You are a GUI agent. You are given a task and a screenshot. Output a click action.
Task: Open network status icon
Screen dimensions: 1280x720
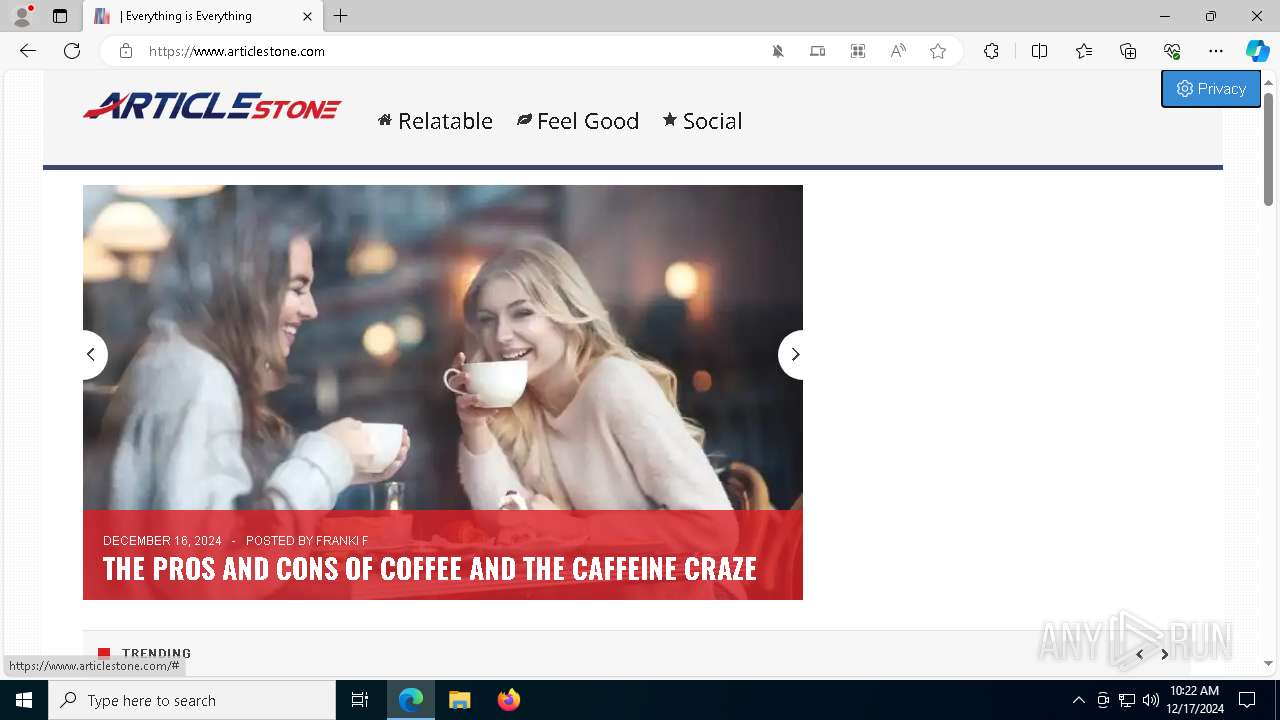click(1127, 700)
